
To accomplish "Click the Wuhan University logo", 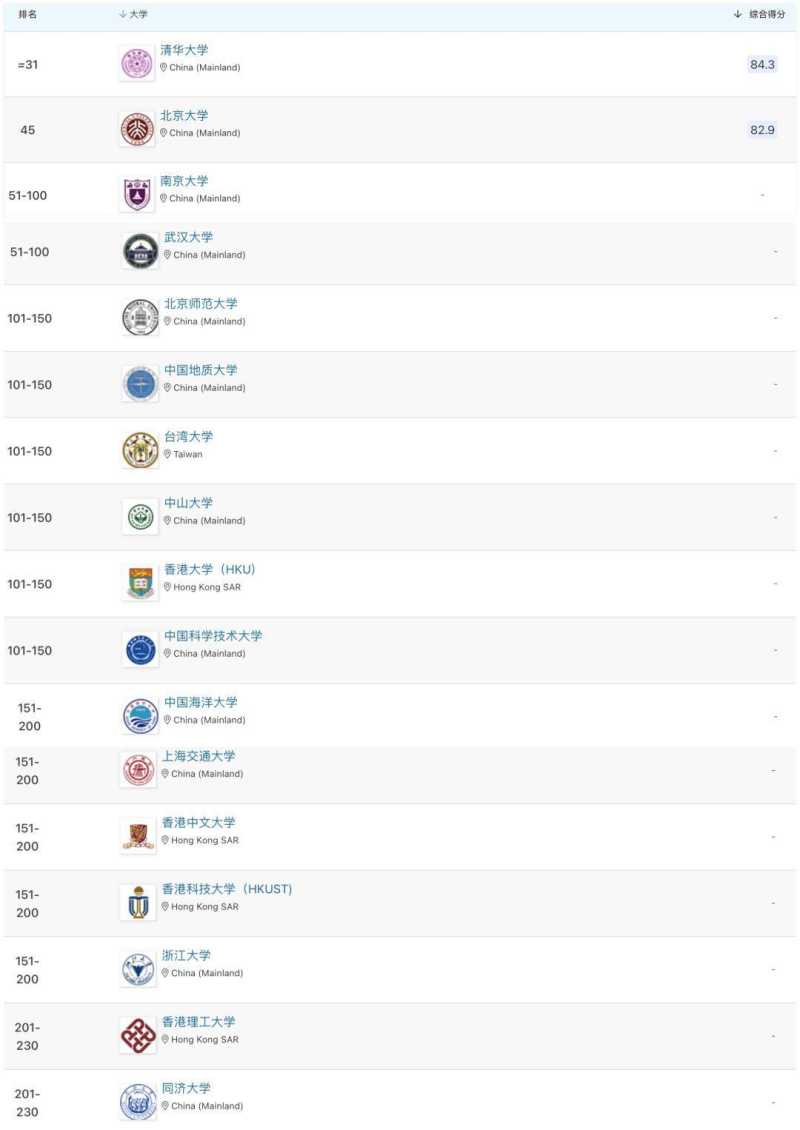I will tap(140, 251).
